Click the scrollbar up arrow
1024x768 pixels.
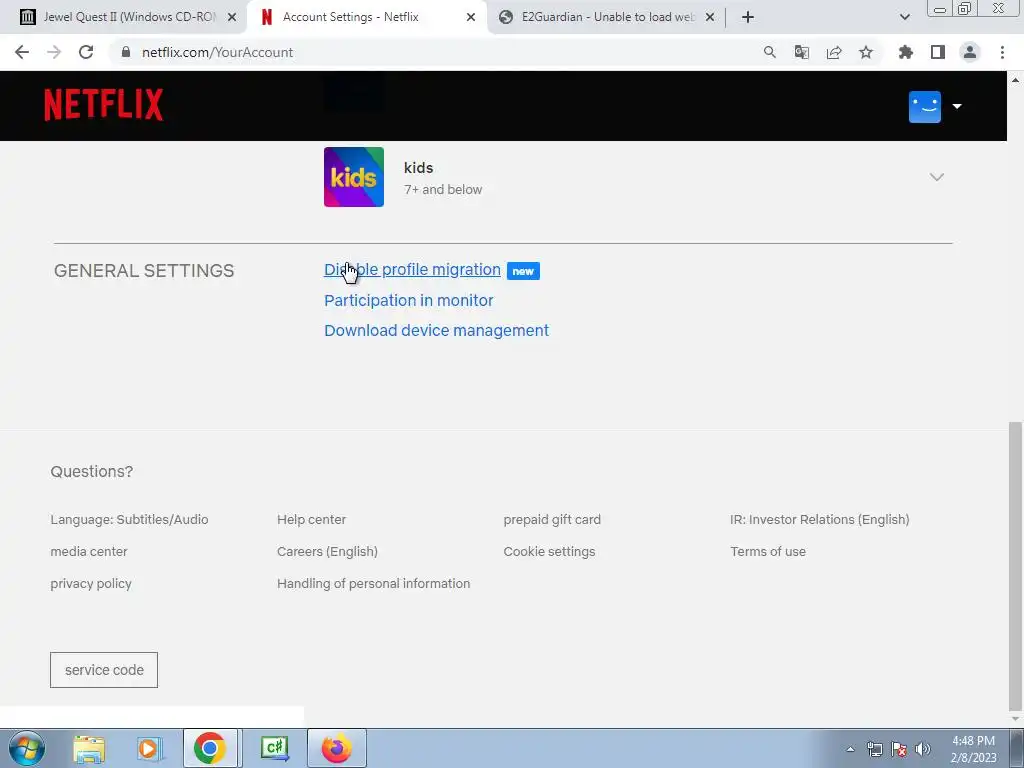point(1015,80)
